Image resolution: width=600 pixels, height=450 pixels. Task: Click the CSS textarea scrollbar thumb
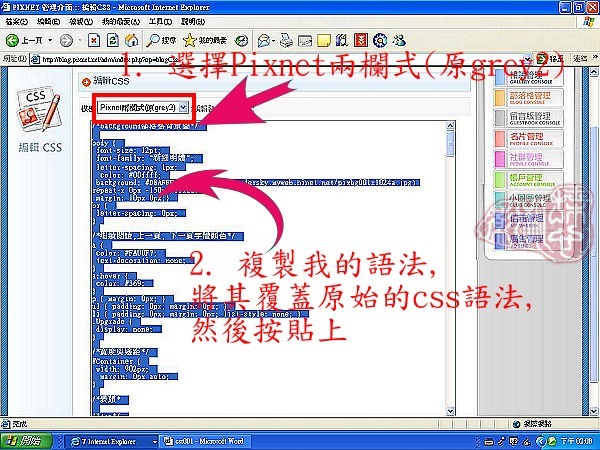tap(450, 143)
